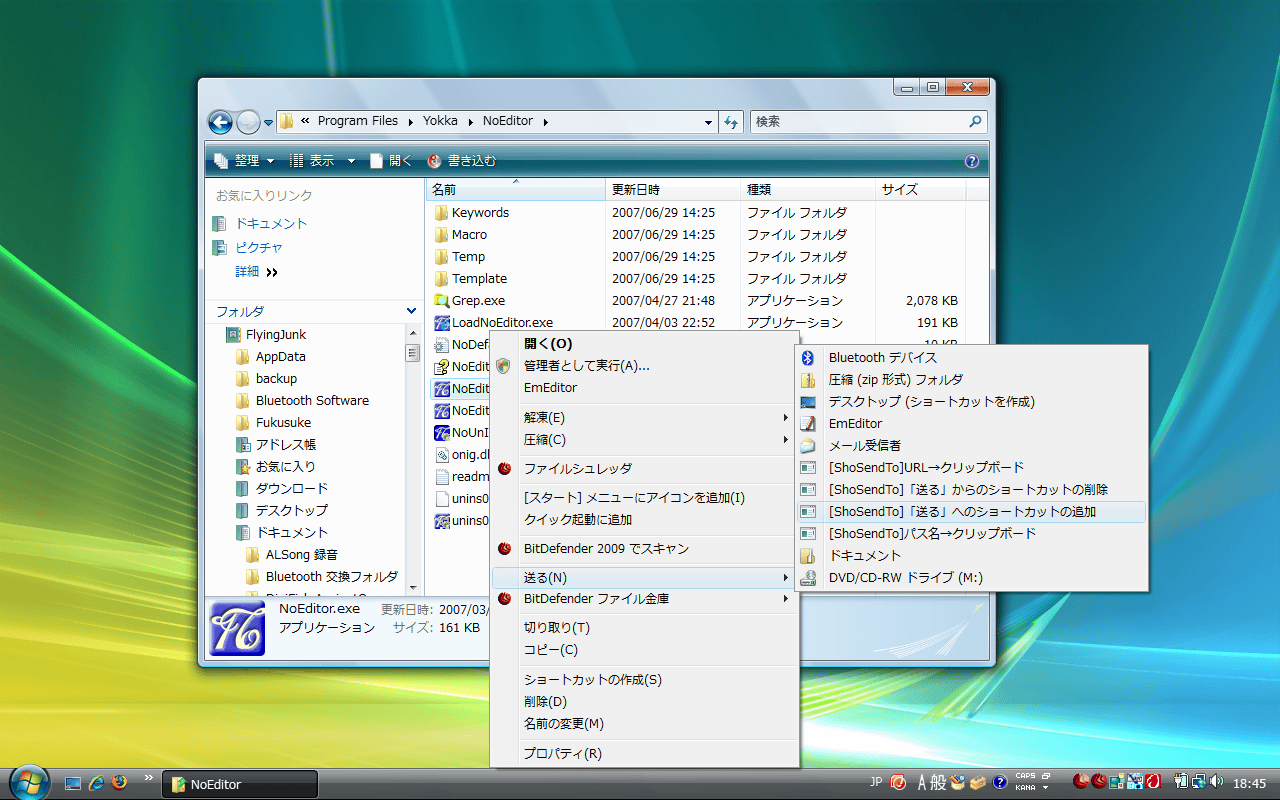This screenshot has width=1280, height=800.
Task: Click the shield 管理者として実行(A) entry
Action: point(643,366)
